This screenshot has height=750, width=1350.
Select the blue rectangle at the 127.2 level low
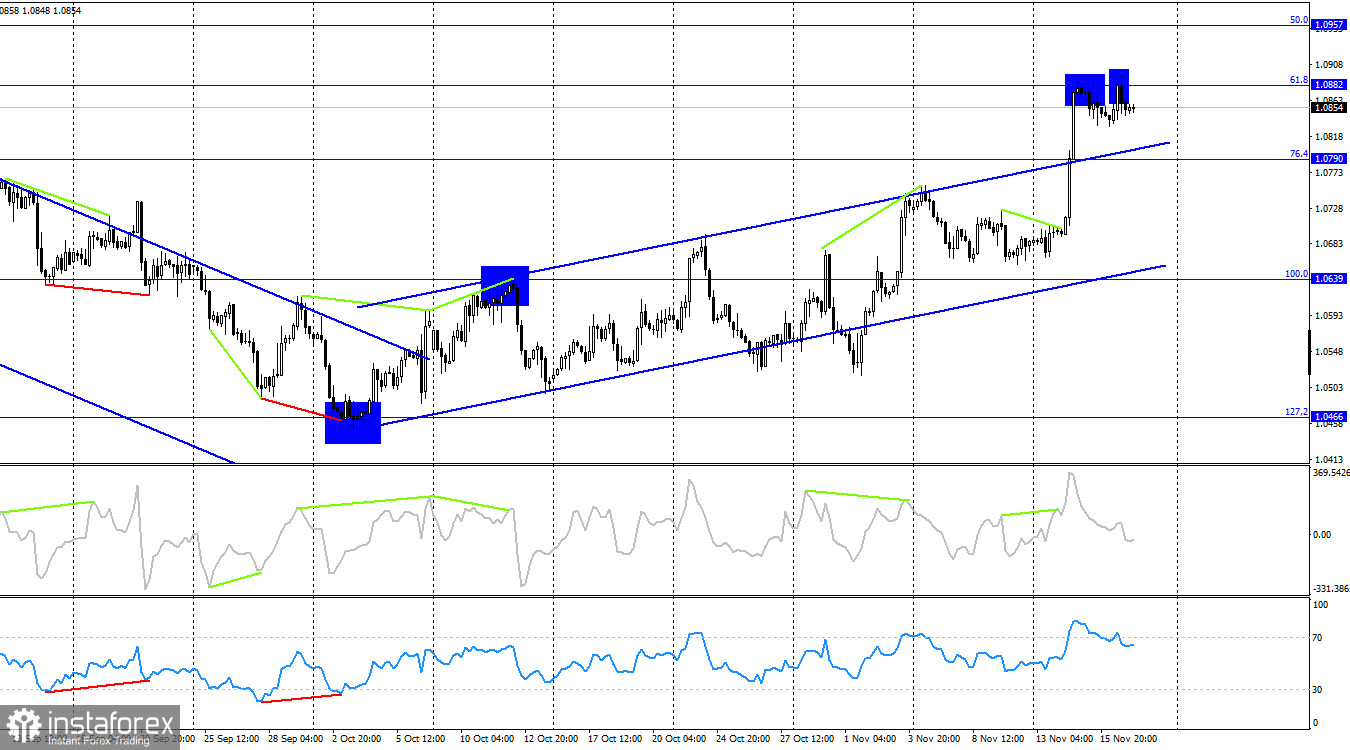pos(353,422)
